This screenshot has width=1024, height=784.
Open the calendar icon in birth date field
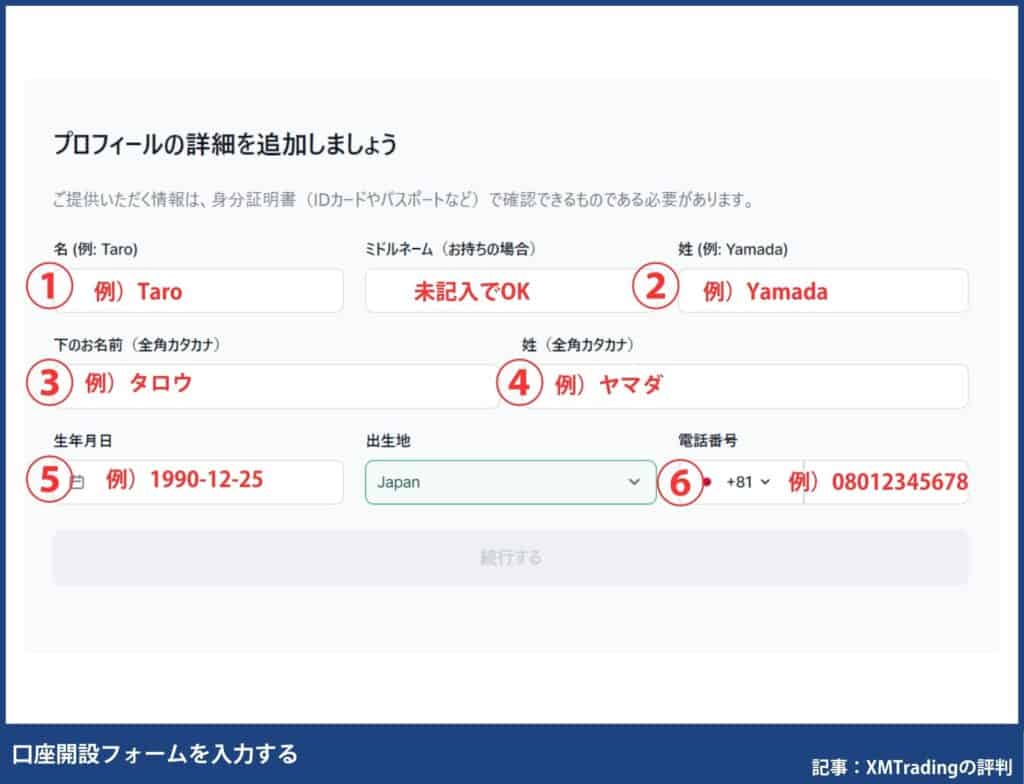click(x=77, y=482)
